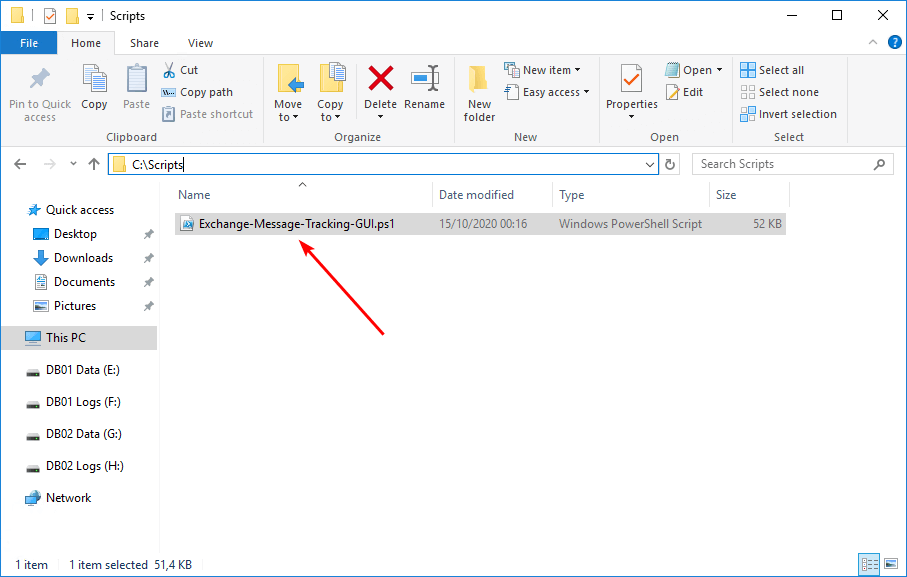Go up one folder level
The width and height of the screenshot is (907, 577).
94,164
